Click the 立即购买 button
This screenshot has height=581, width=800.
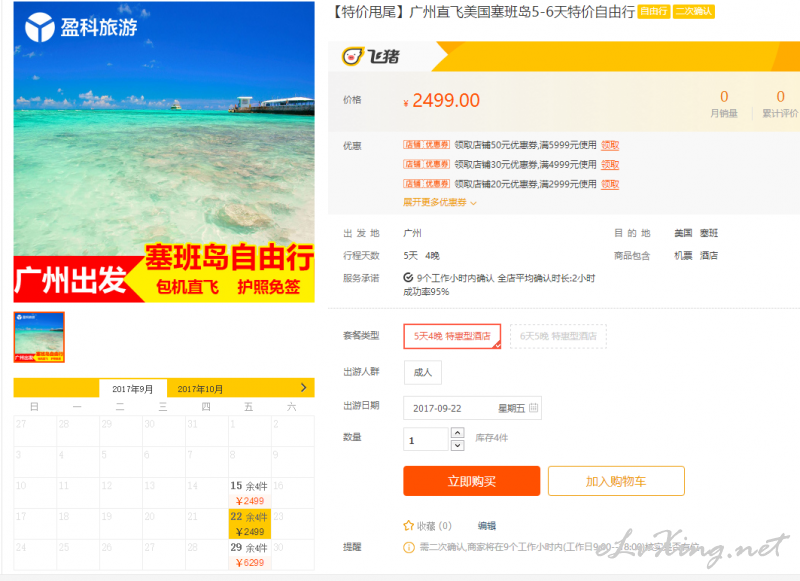[x=471, y=481]
